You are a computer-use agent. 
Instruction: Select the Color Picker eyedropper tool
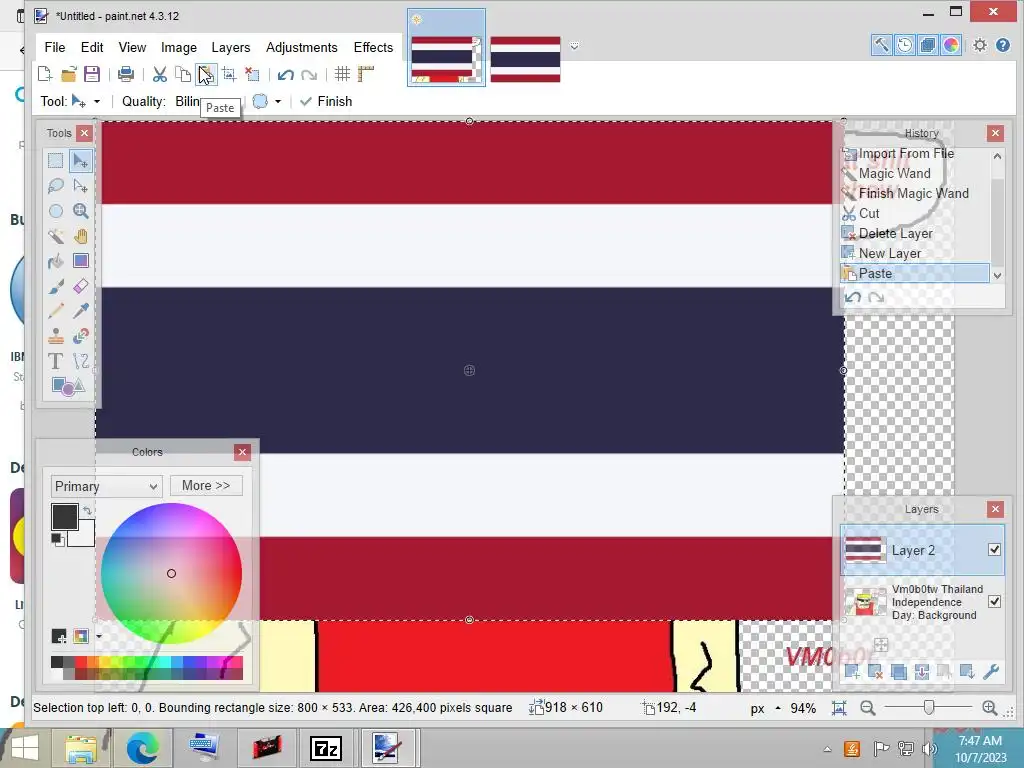(80, 311)
